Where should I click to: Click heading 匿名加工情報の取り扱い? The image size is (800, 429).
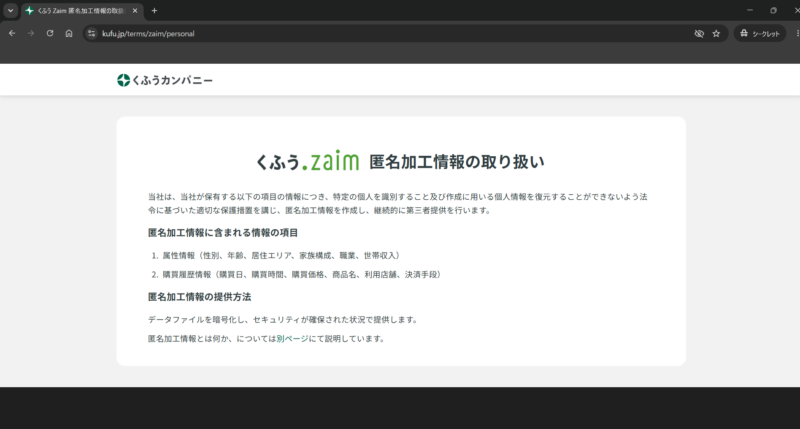tap(457, 162)
